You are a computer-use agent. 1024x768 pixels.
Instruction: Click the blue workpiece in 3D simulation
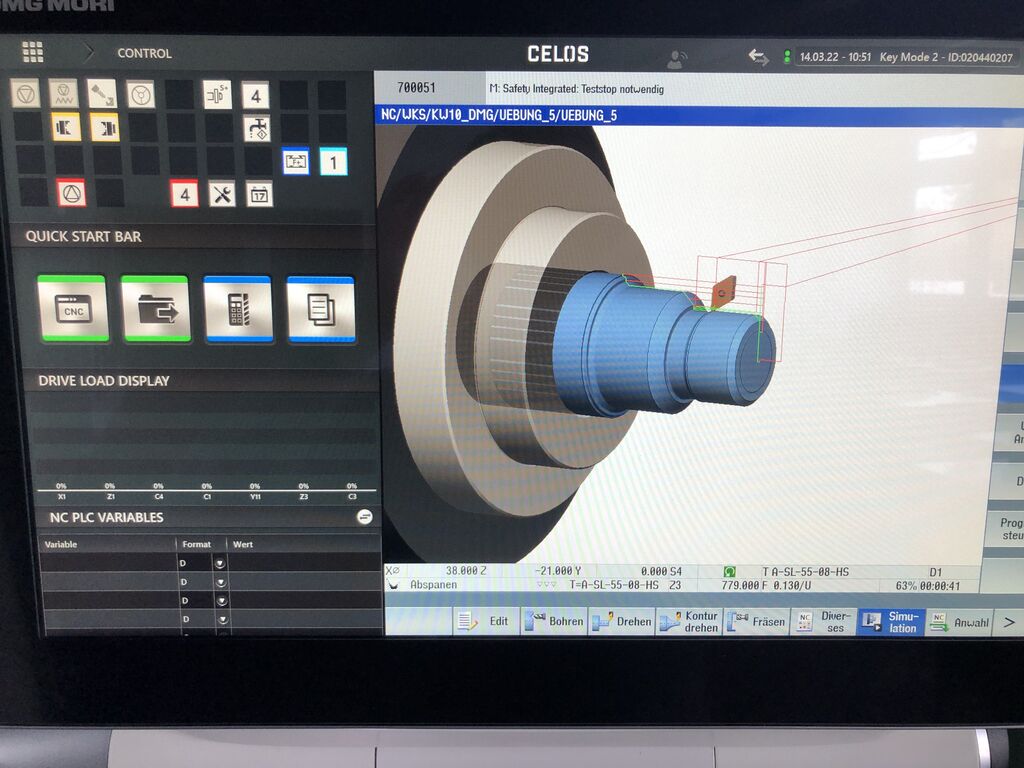pos(660,346)
